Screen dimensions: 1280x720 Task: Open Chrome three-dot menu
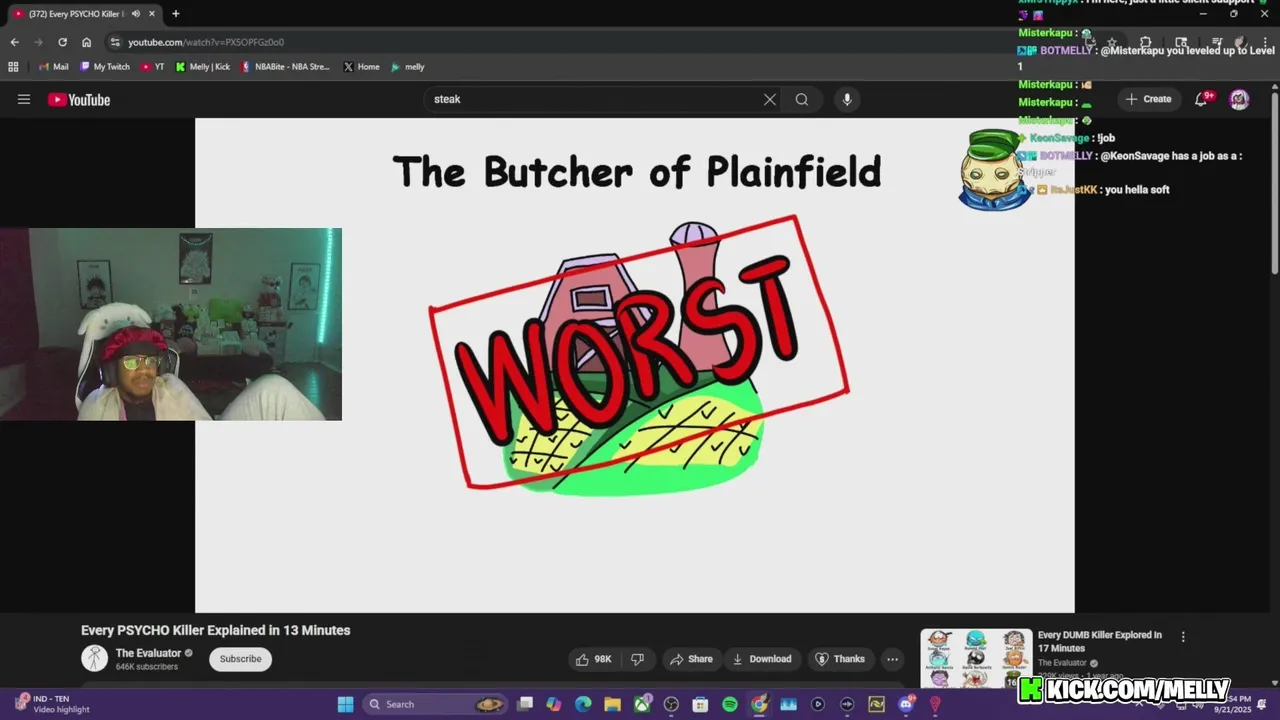click(x=1265, y=42)
